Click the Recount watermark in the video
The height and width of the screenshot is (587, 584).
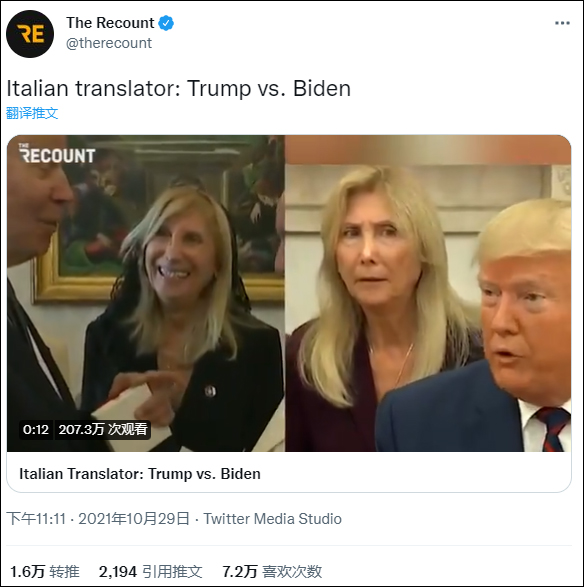click(57, 153)
